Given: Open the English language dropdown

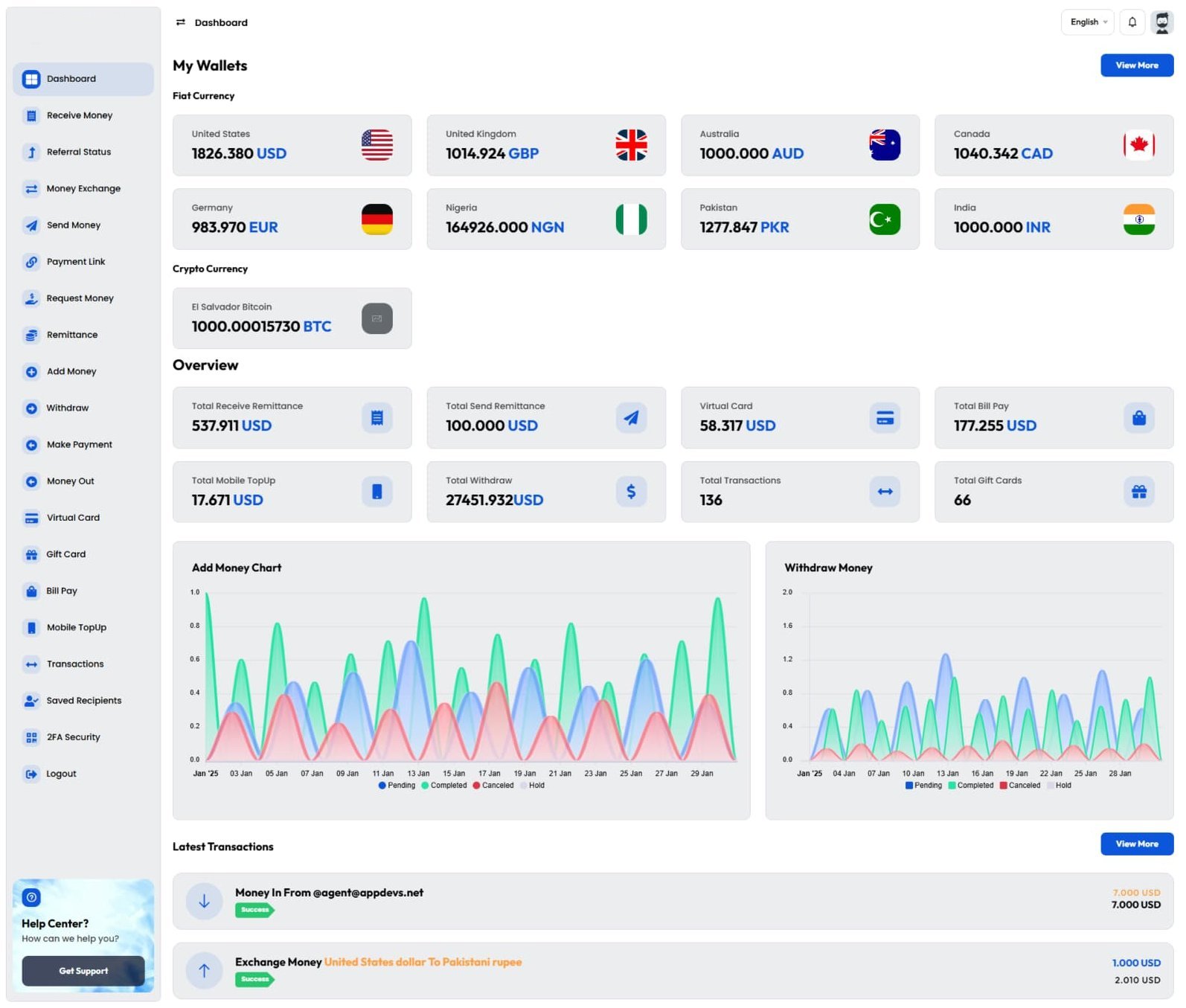Looking at the screenshot, I should (1087, 22).
